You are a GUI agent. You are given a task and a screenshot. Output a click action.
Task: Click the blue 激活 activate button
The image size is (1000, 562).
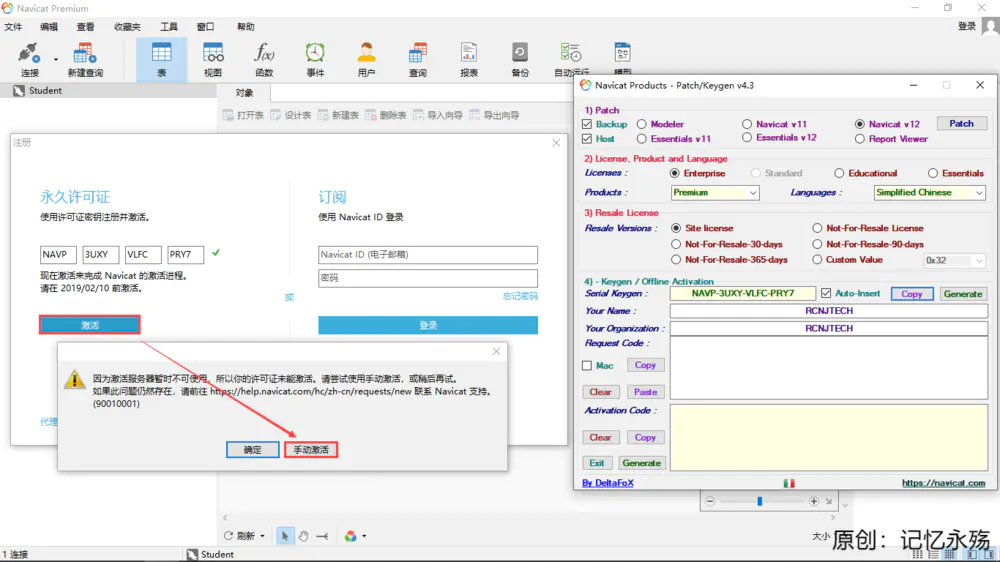[89, 325]
